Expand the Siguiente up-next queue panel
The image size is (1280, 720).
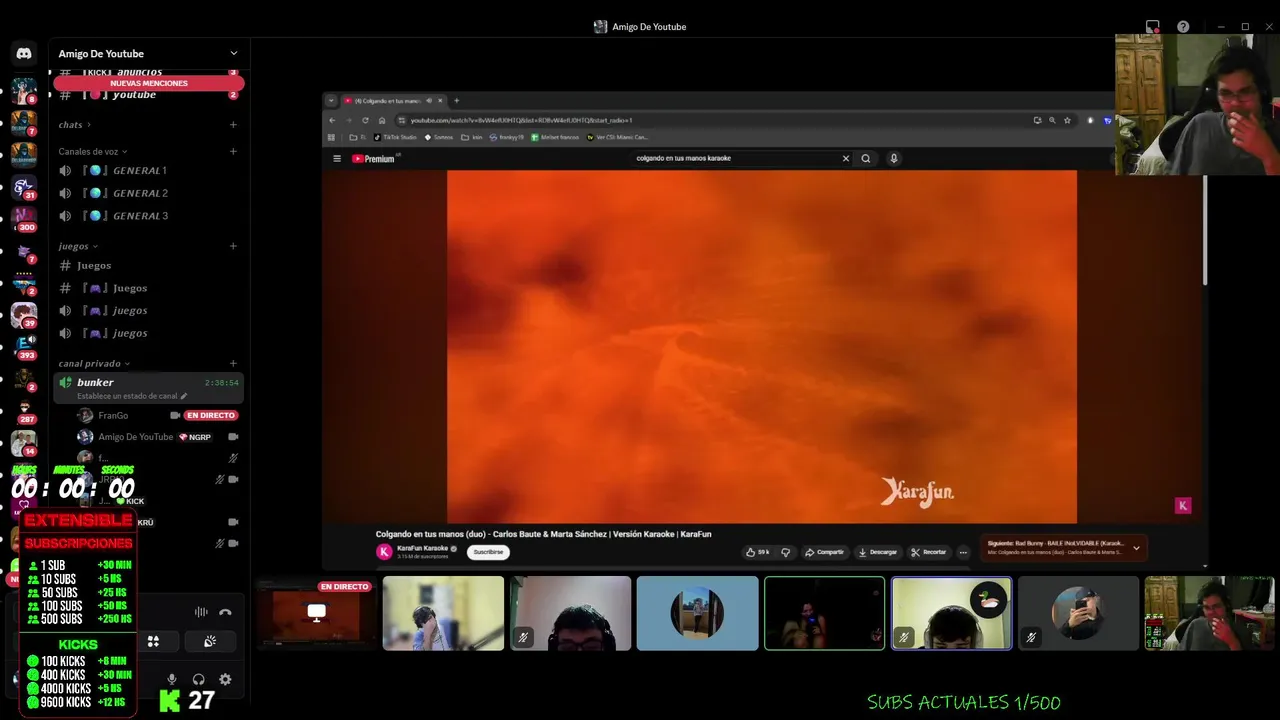(1136, 548)
